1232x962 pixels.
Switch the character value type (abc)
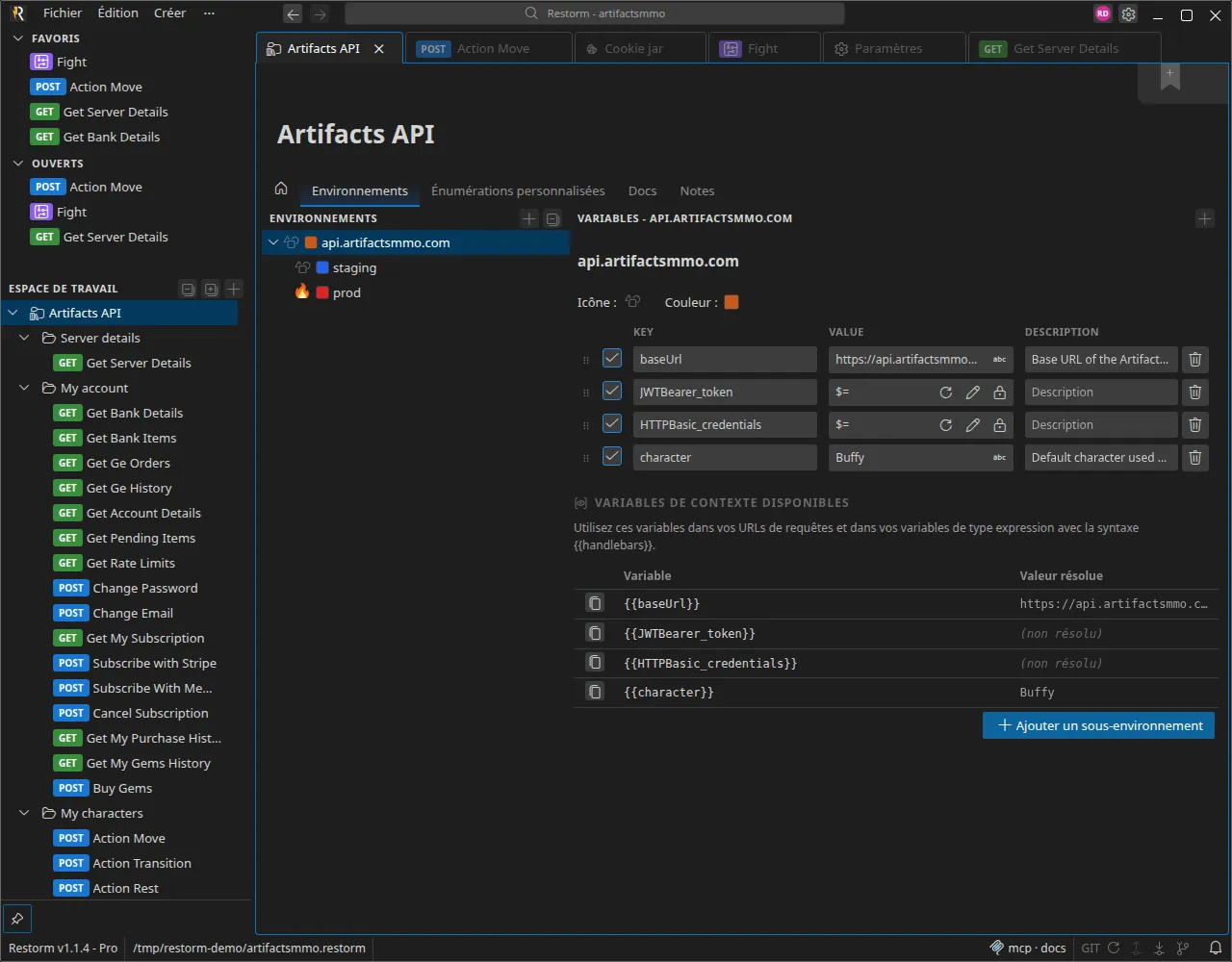[x=999, y=458]
